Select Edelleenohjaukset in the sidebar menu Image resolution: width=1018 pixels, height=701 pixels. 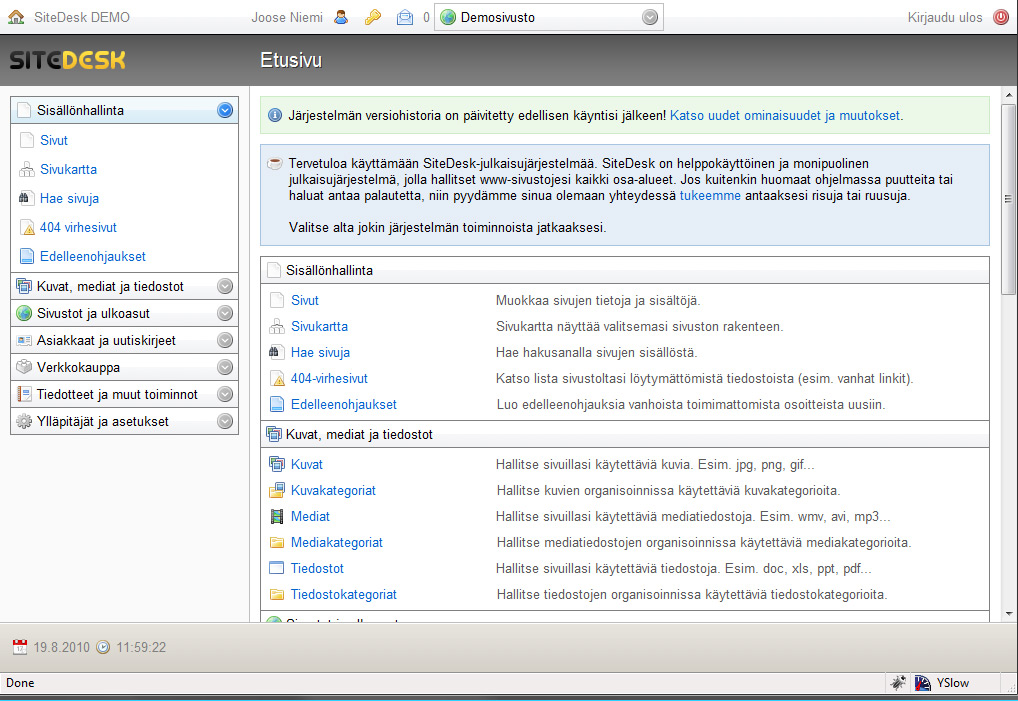pos(93,256)
